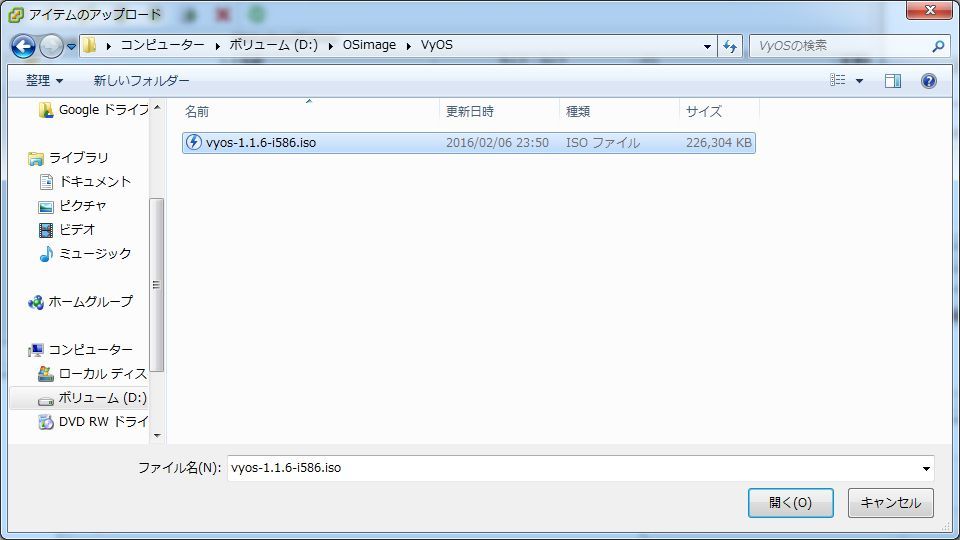Go back using the blue back arrow
The image size is (960, 540).
tap(23, 46)
